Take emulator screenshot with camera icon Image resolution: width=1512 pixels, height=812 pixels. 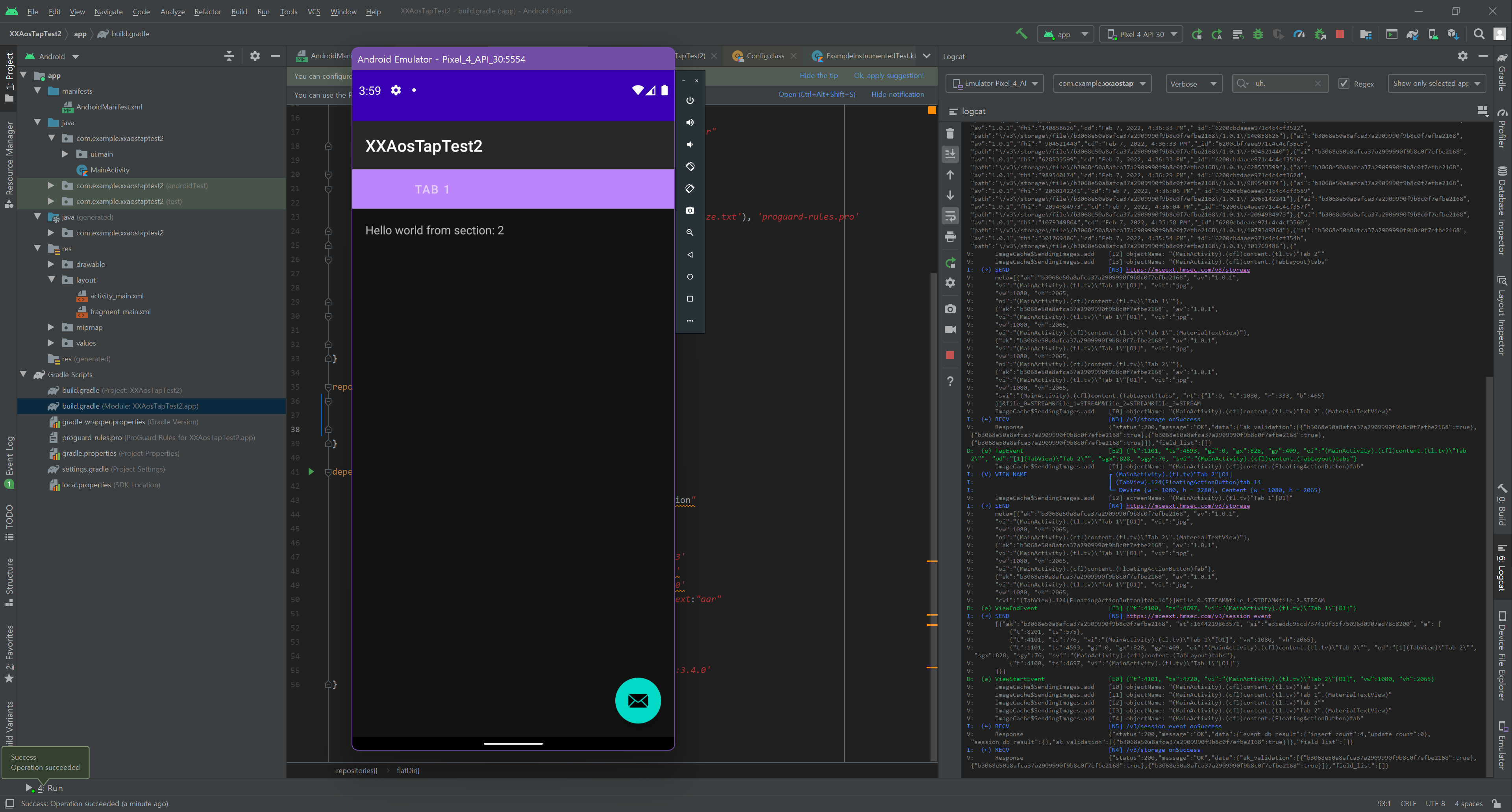click(x=690, y=210)
